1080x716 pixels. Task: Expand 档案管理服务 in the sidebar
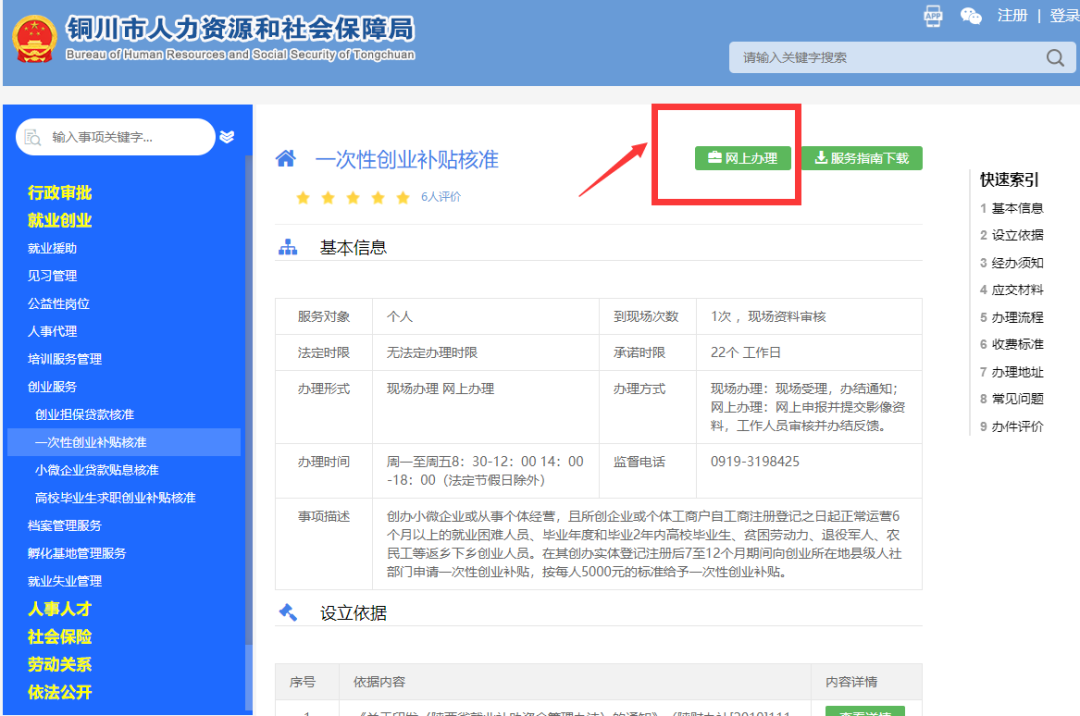point(65,526)
